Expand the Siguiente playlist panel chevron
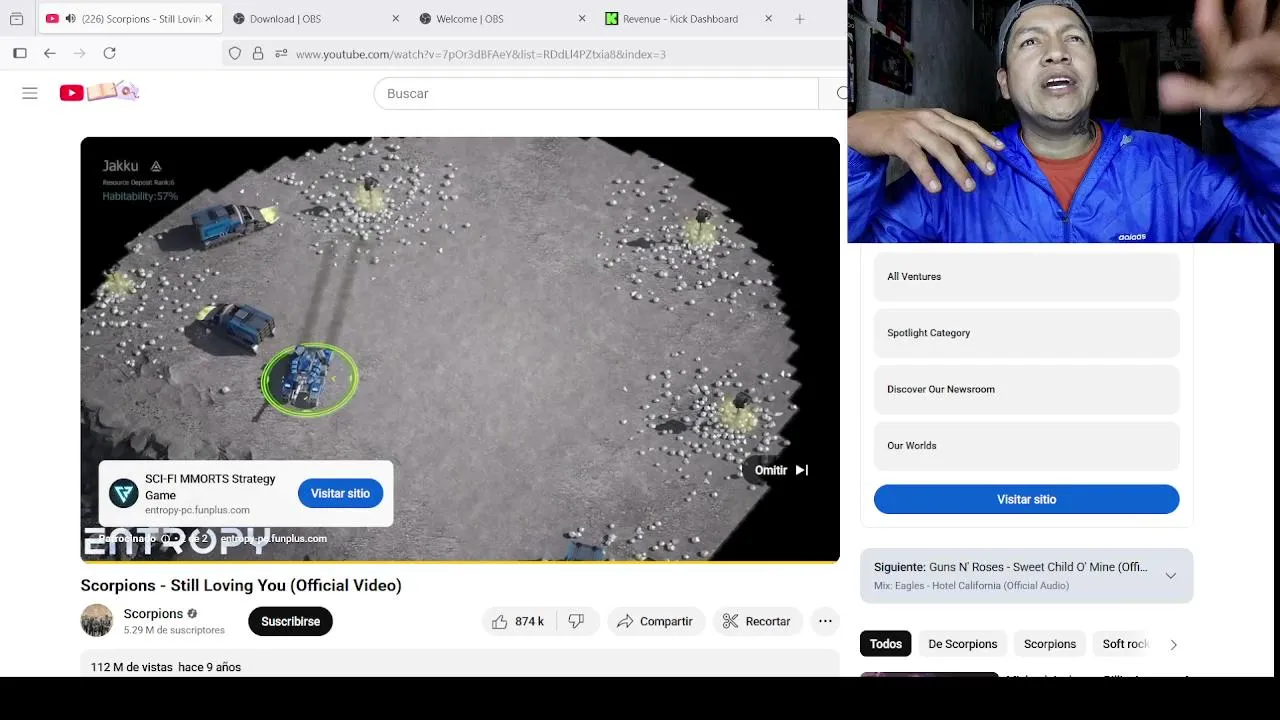The image size is (1280, 720). pos(1170,576)
